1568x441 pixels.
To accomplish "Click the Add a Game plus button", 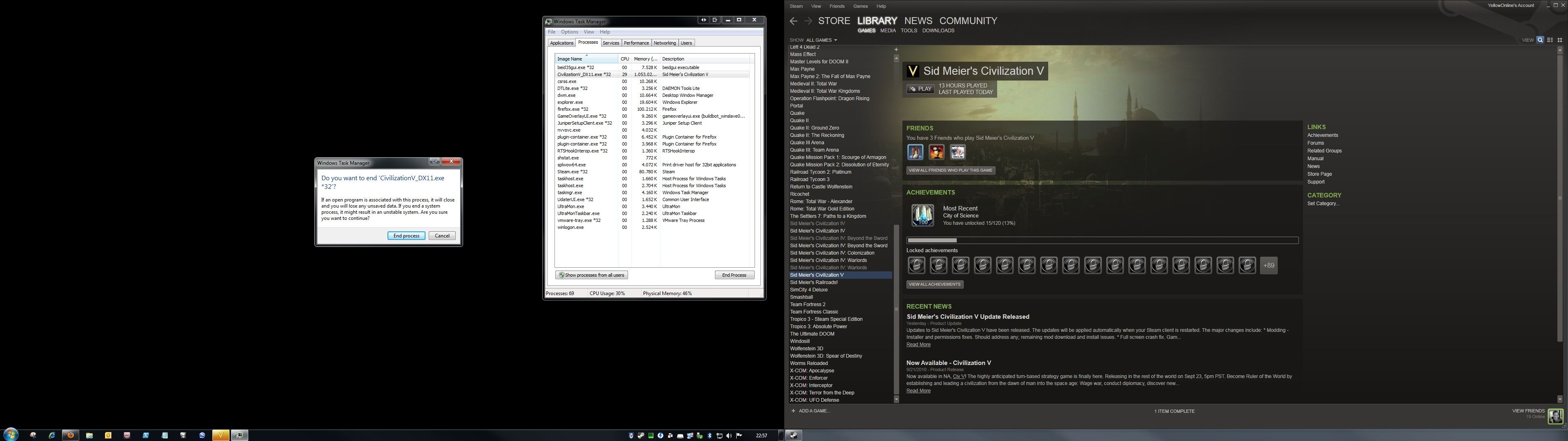I will click(x=793, y=411).
